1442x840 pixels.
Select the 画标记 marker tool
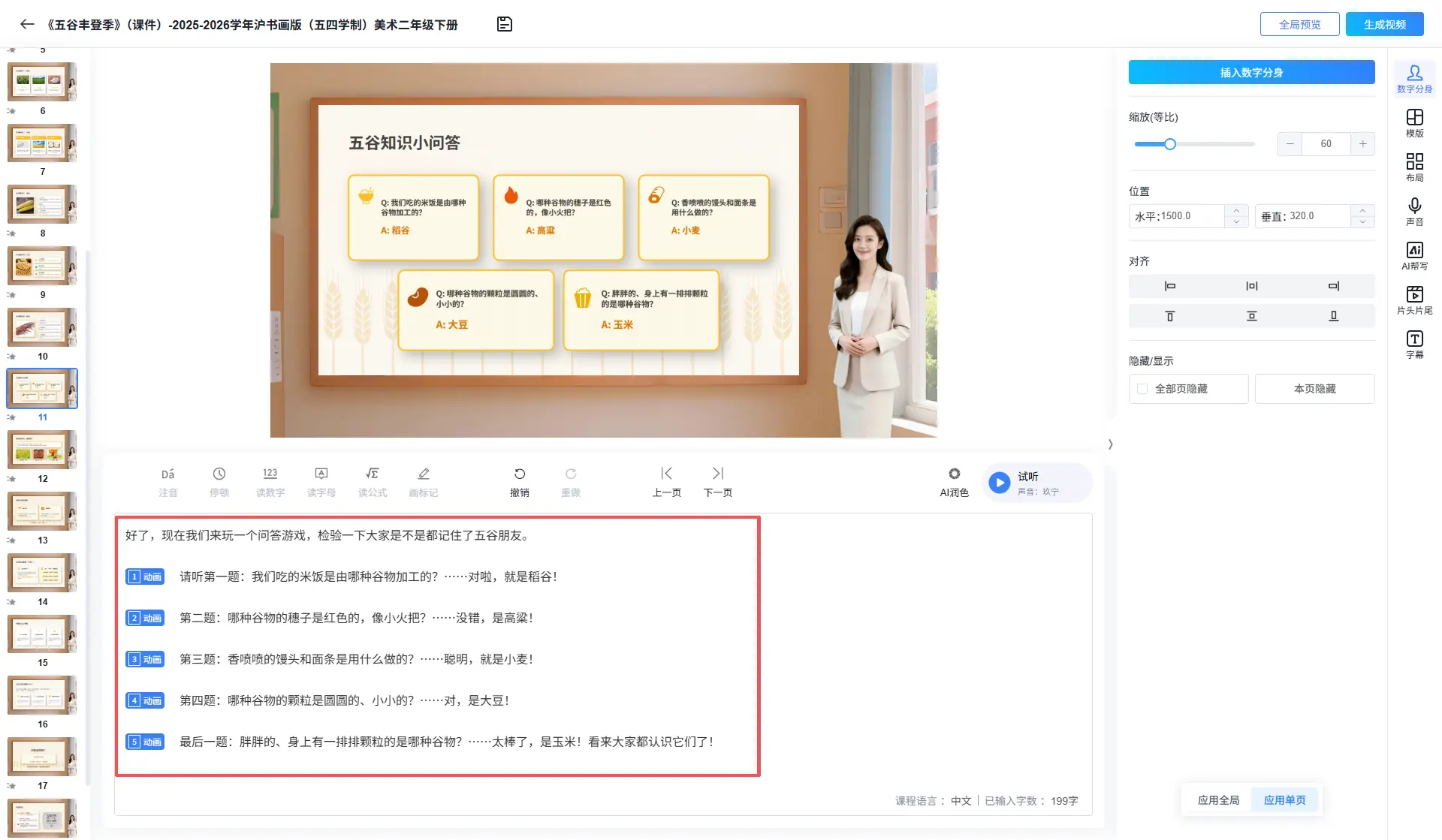tap(424, 482)
